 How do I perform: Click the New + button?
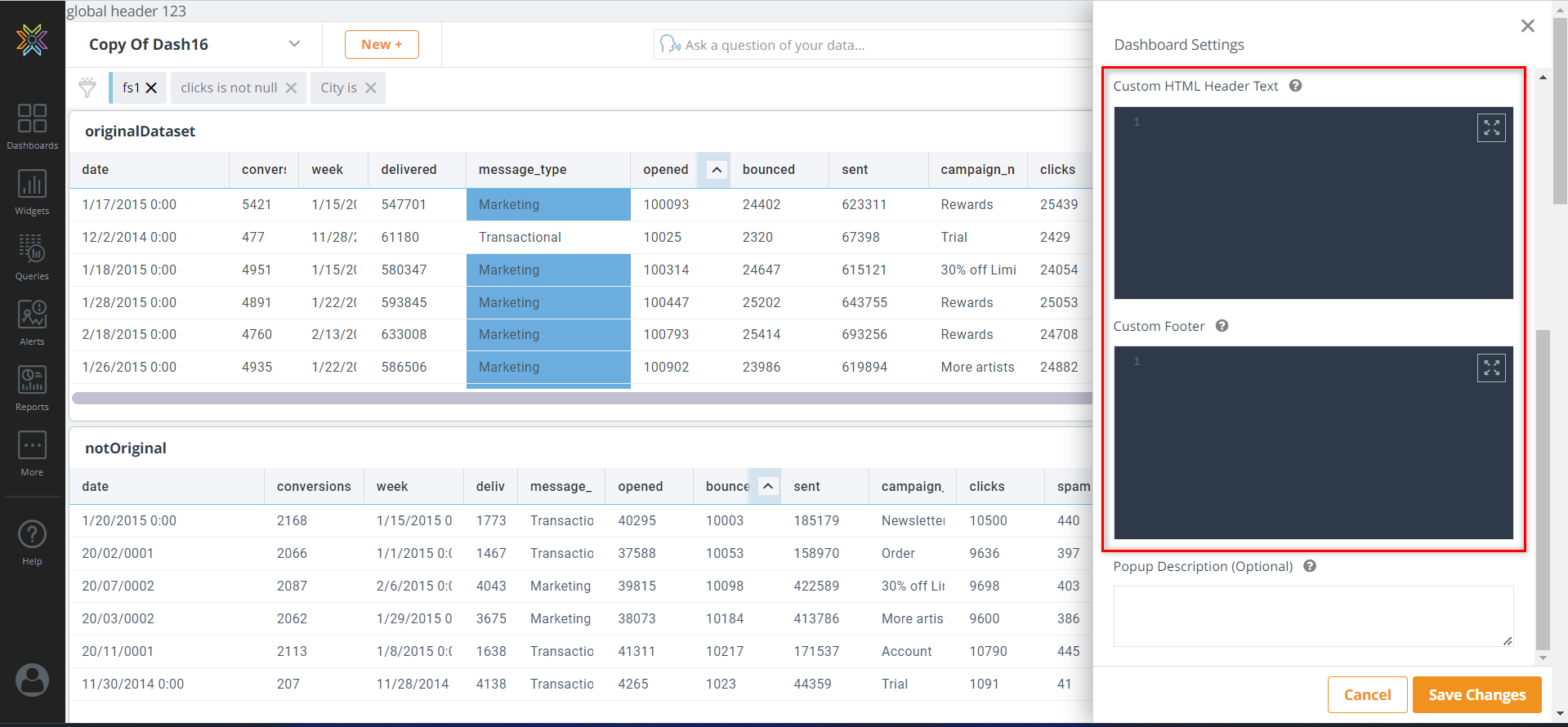382,44
